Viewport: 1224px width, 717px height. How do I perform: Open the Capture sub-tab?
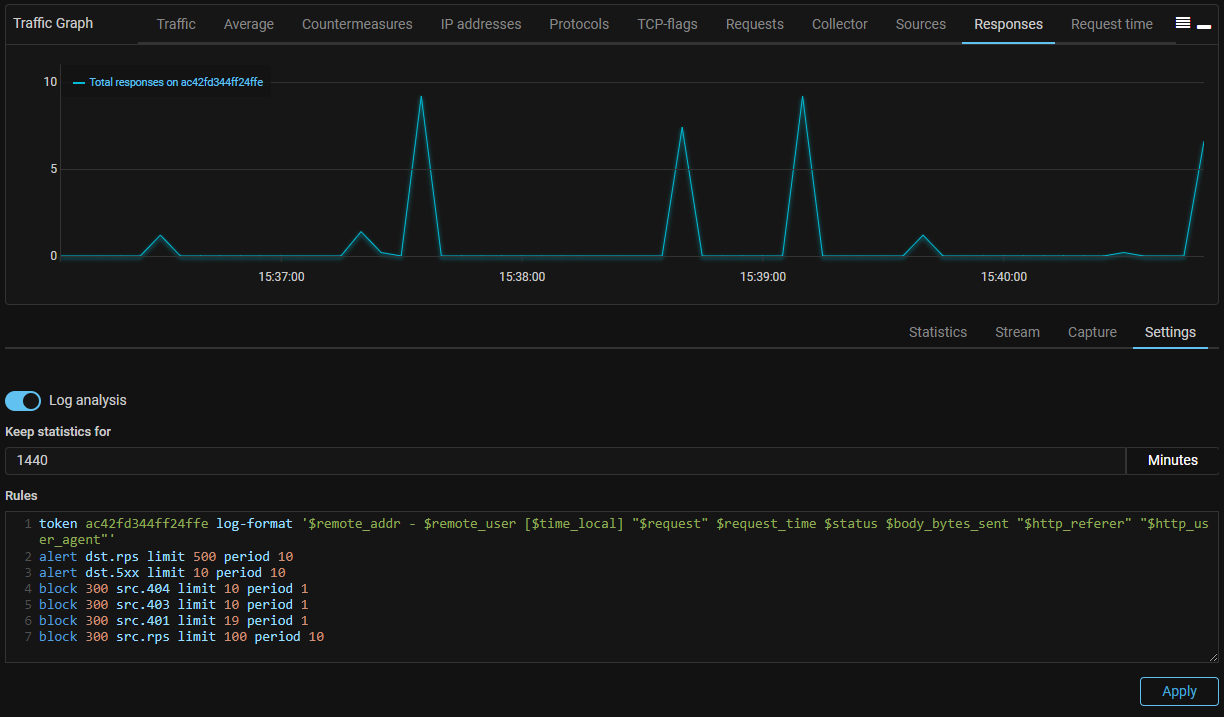(1092, 332)
